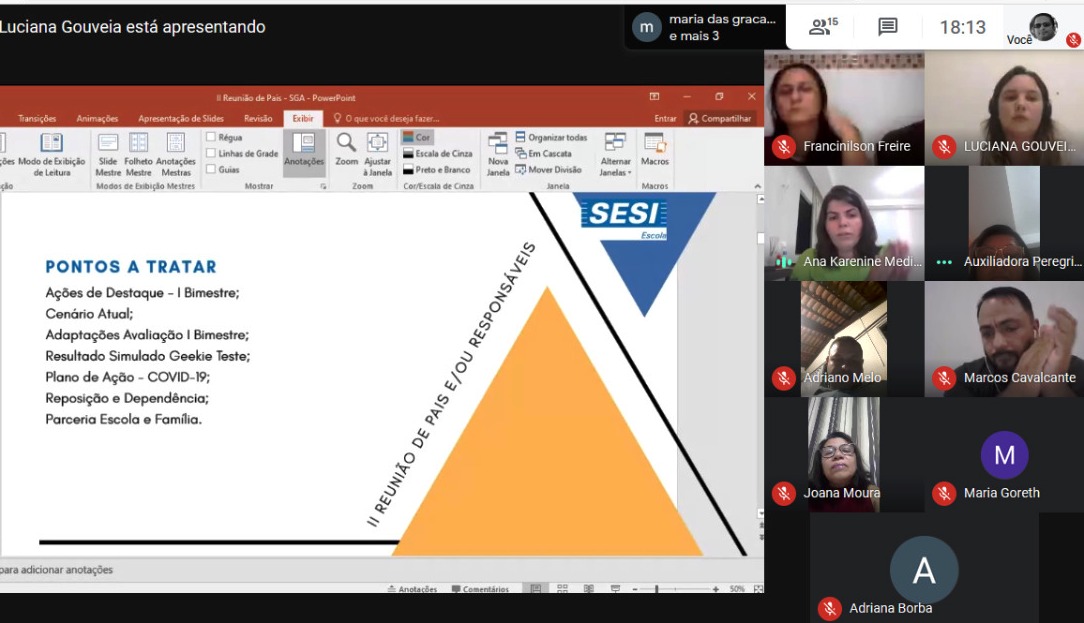
Task: Click slide pane vertical scrollbar up arrow
Action: point(760,199)
